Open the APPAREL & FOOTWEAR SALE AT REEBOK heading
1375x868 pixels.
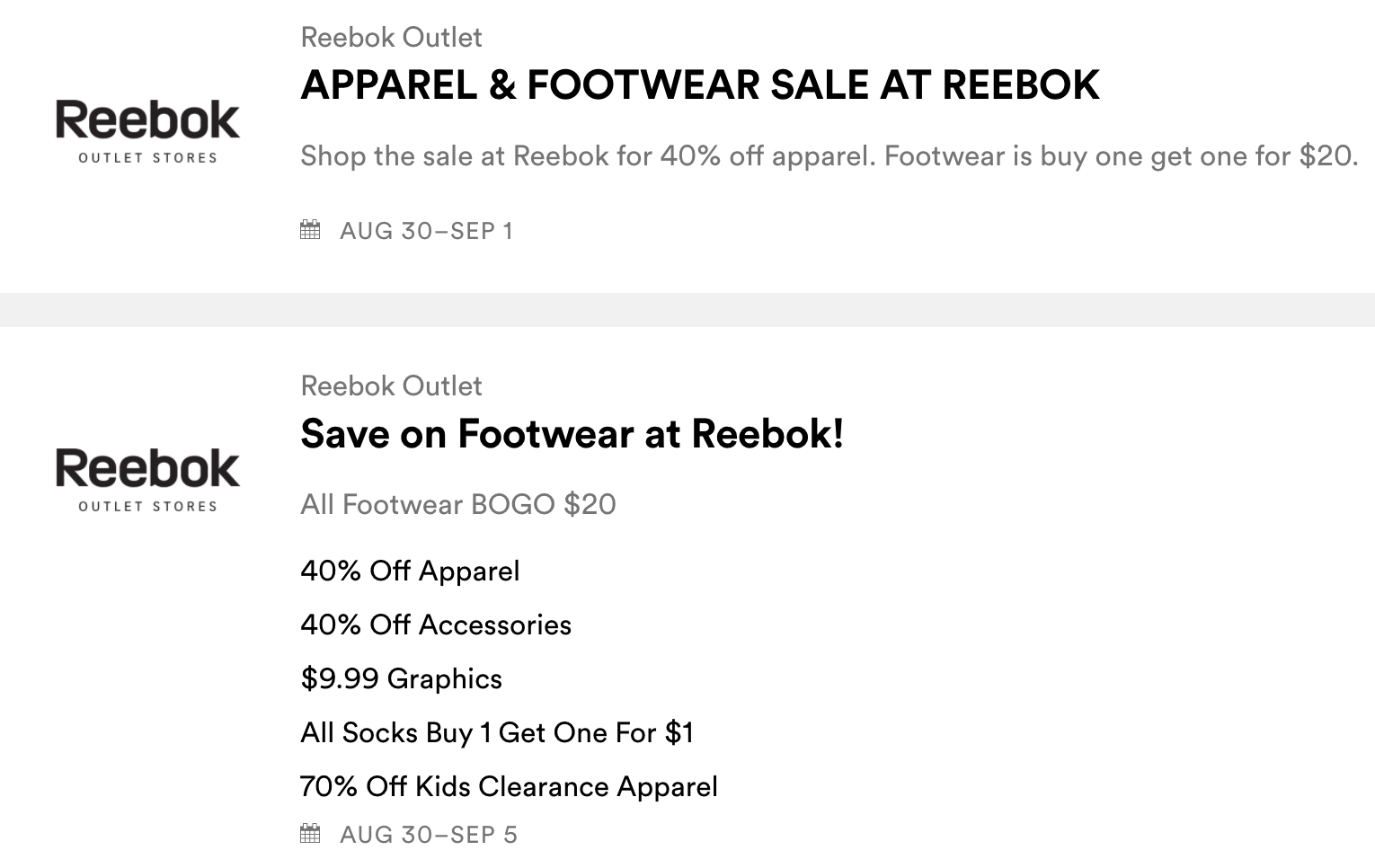point(699,85)
